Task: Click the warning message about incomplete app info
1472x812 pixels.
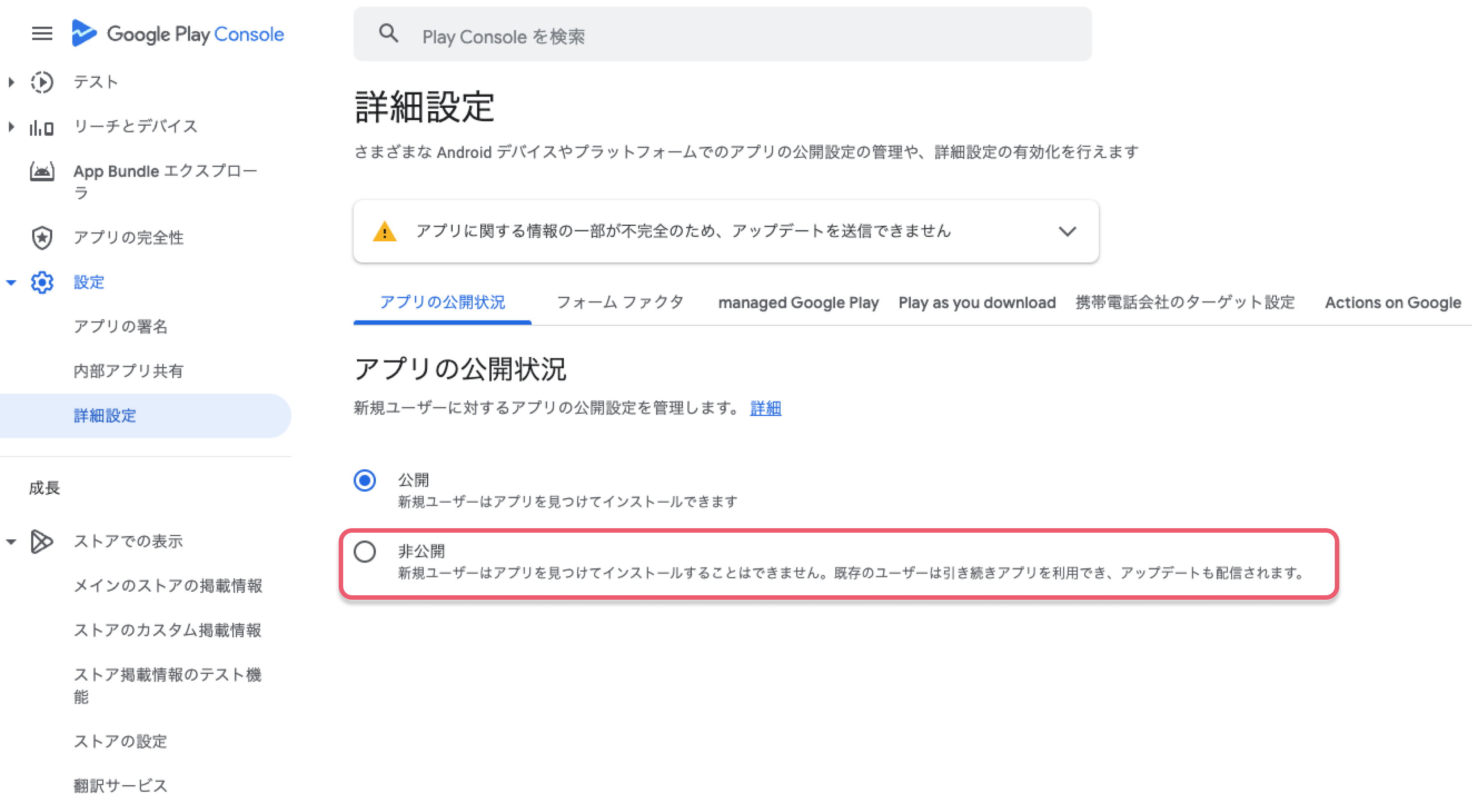Action: [x=683, y=231]
